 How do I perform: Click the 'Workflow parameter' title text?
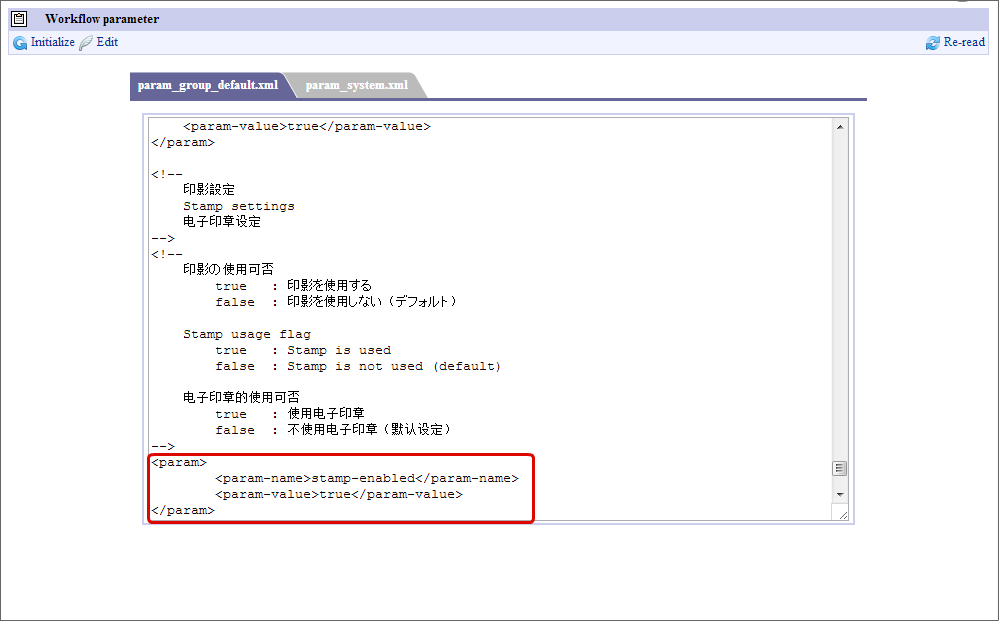coord(102,19)
